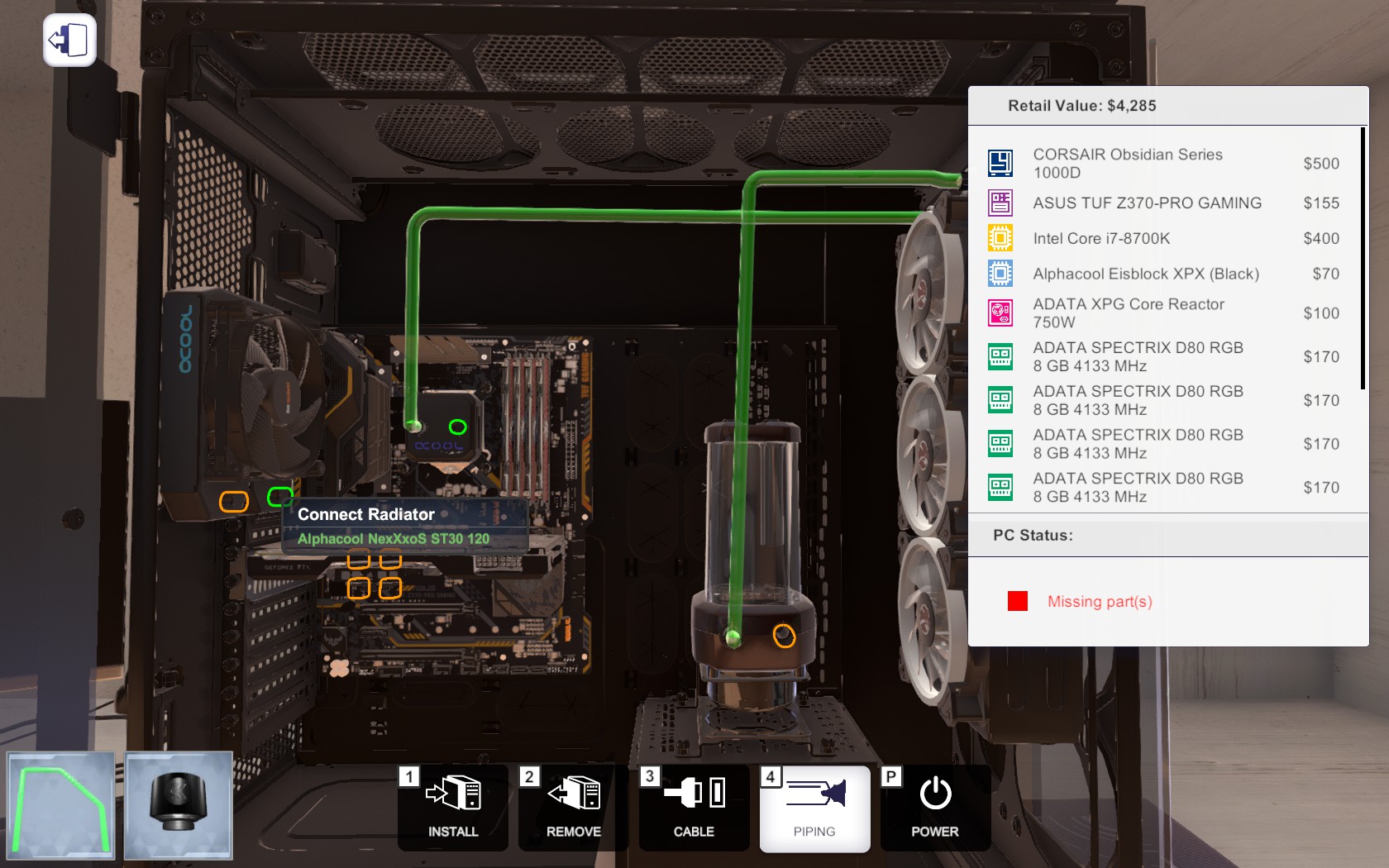
Task: Click the Intel CPU icon
Action: pos(1000,238)
